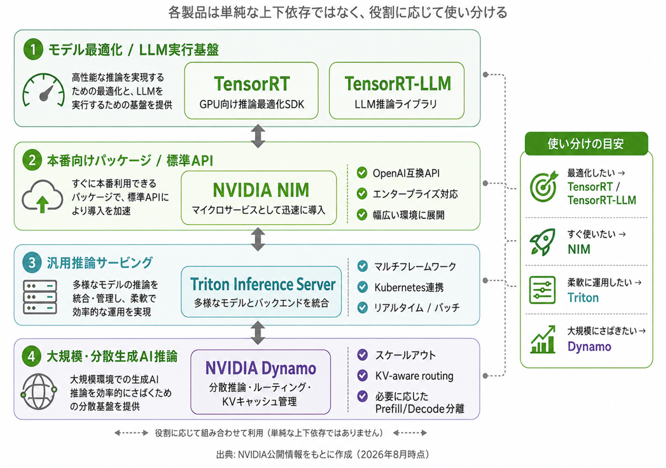
Task: Click checkmark next to 必要に応じた Prefill/Decode分離
Action: pos(362,396)
